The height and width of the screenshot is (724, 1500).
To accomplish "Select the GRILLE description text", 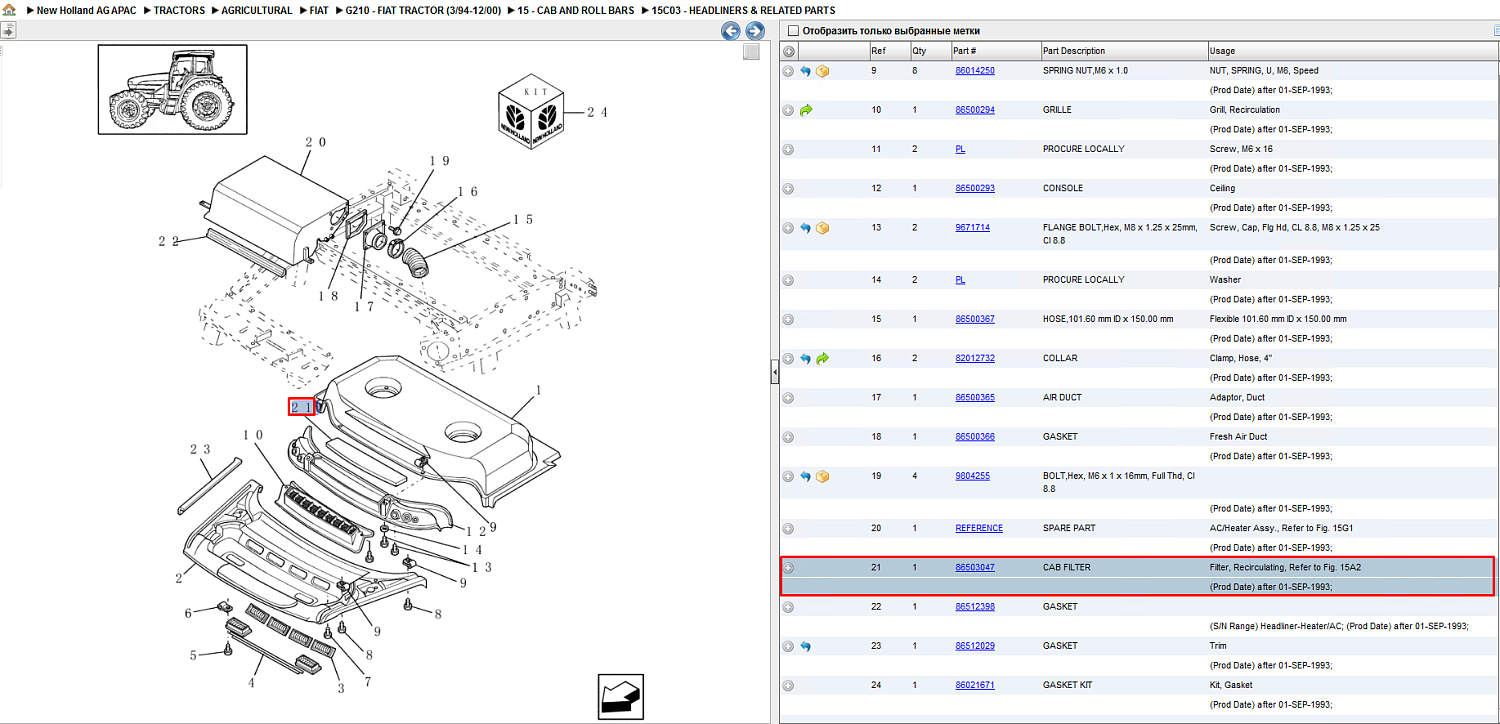I will [1057, 110].
